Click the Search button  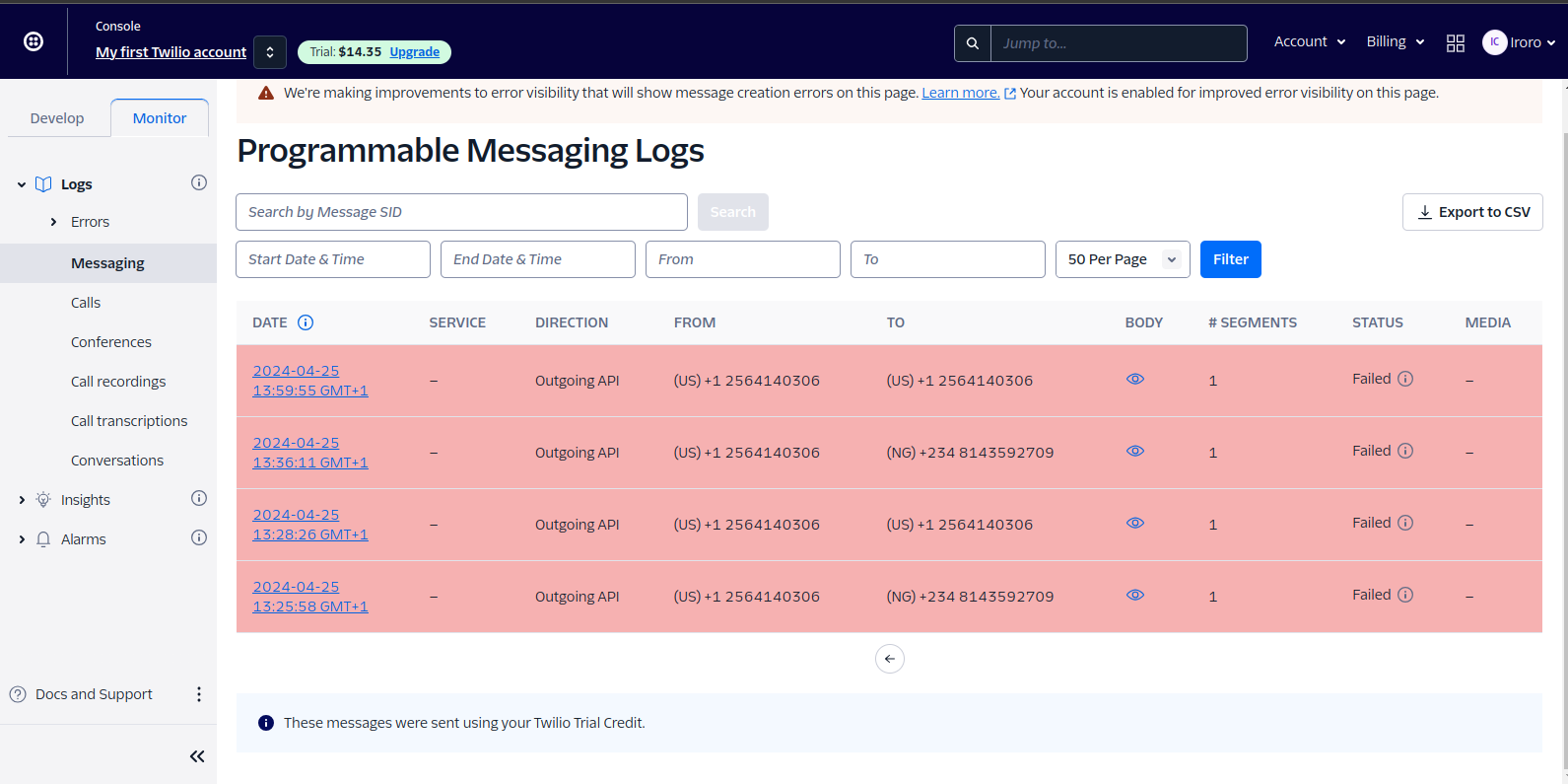click(733, 212)
